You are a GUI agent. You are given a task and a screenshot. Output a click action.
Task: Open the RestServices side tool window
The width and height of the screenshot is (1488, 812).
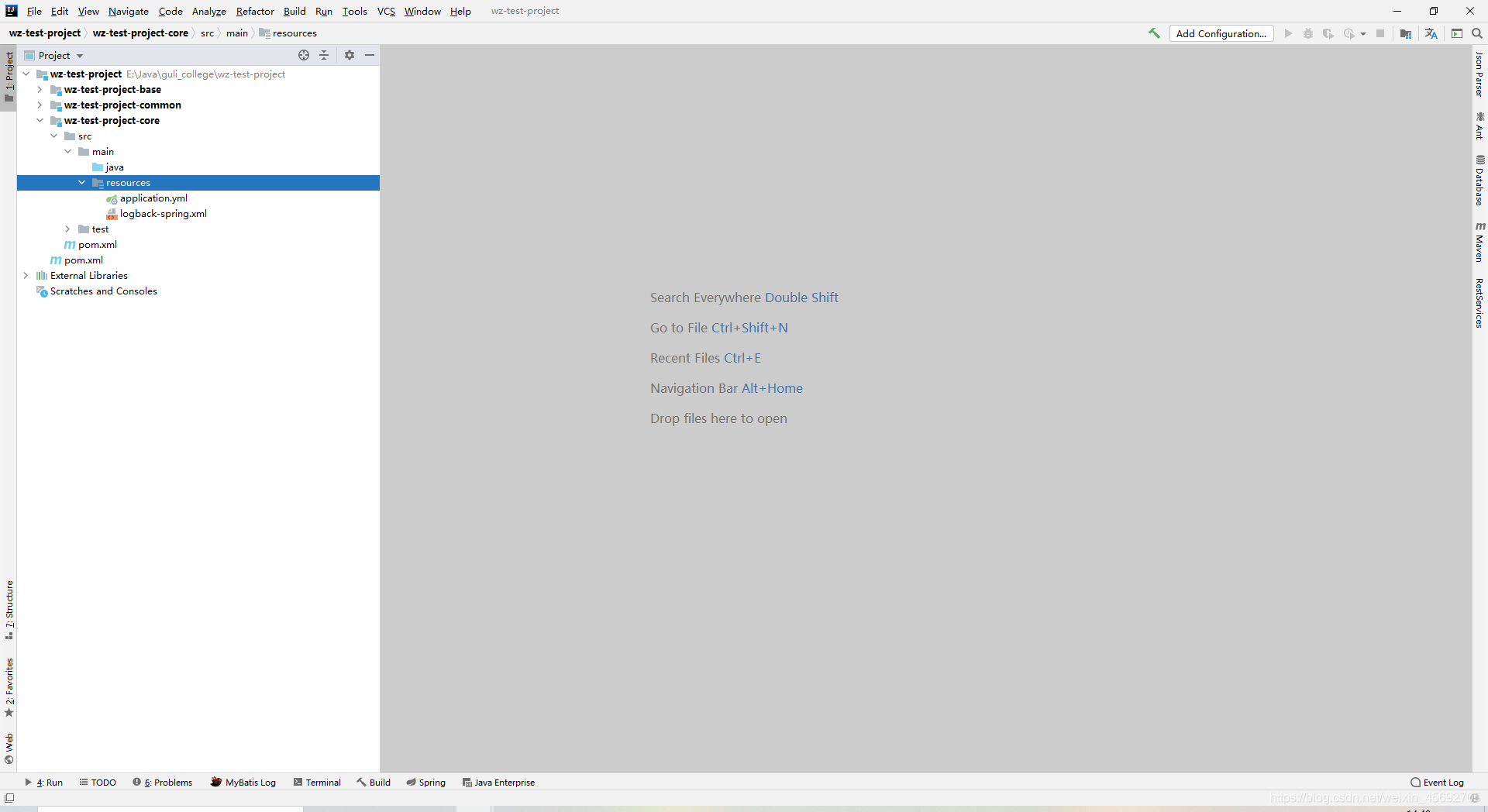pyautogui.click(x=1479, y=303)
